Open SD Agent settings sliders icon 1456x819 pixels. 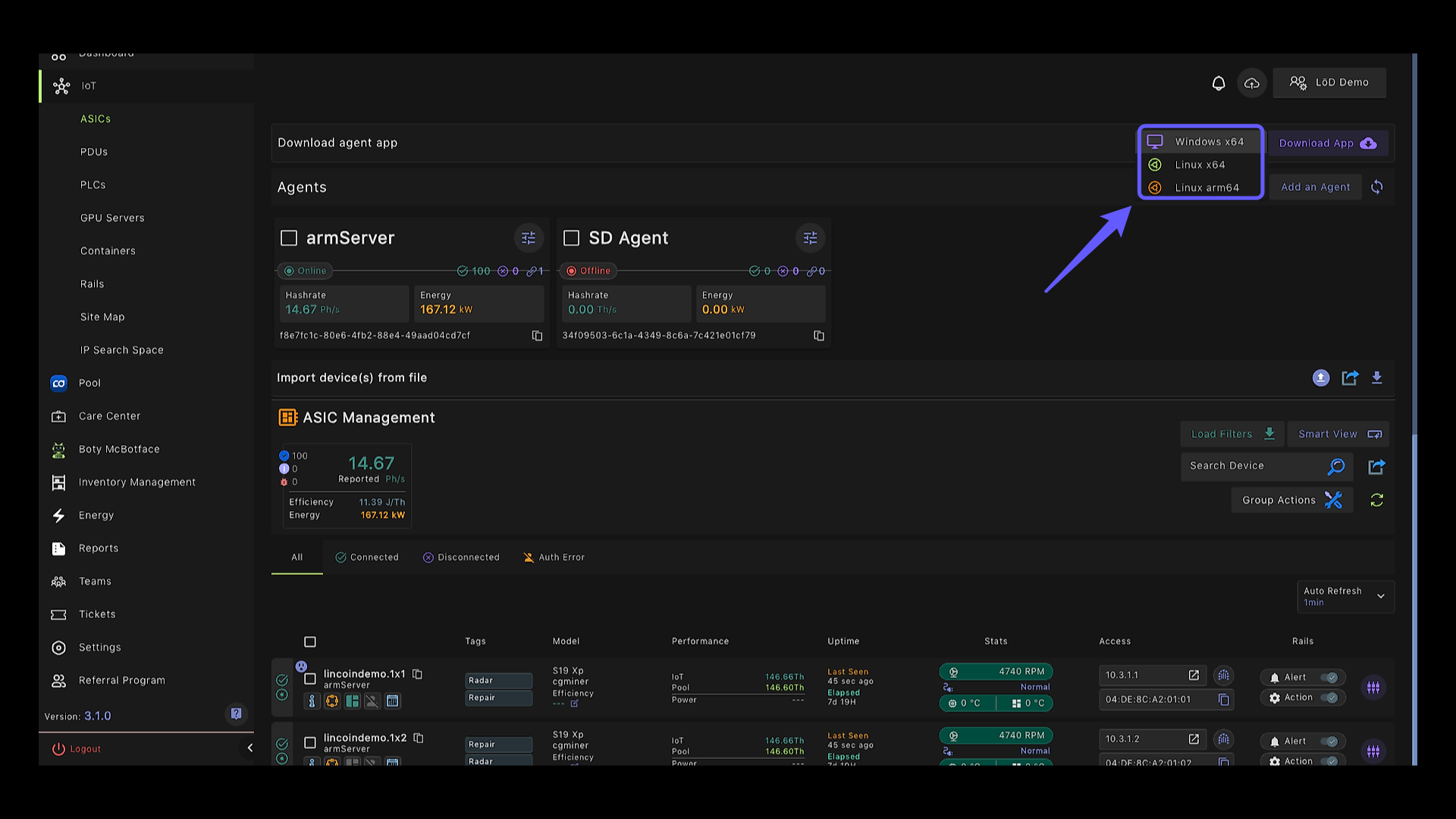pyautogui.click(x=811, y=238)
